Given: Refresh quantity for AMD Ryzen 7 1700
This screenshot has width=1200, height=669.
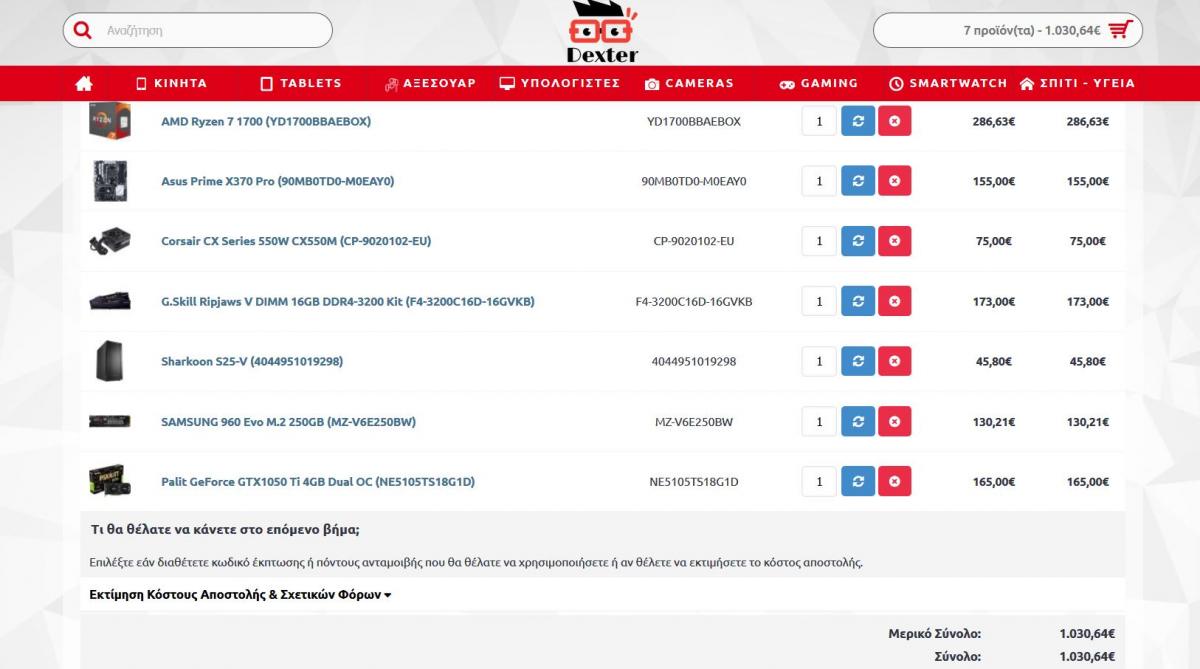Looking at the screenshot, I should [x=857, y=121].
